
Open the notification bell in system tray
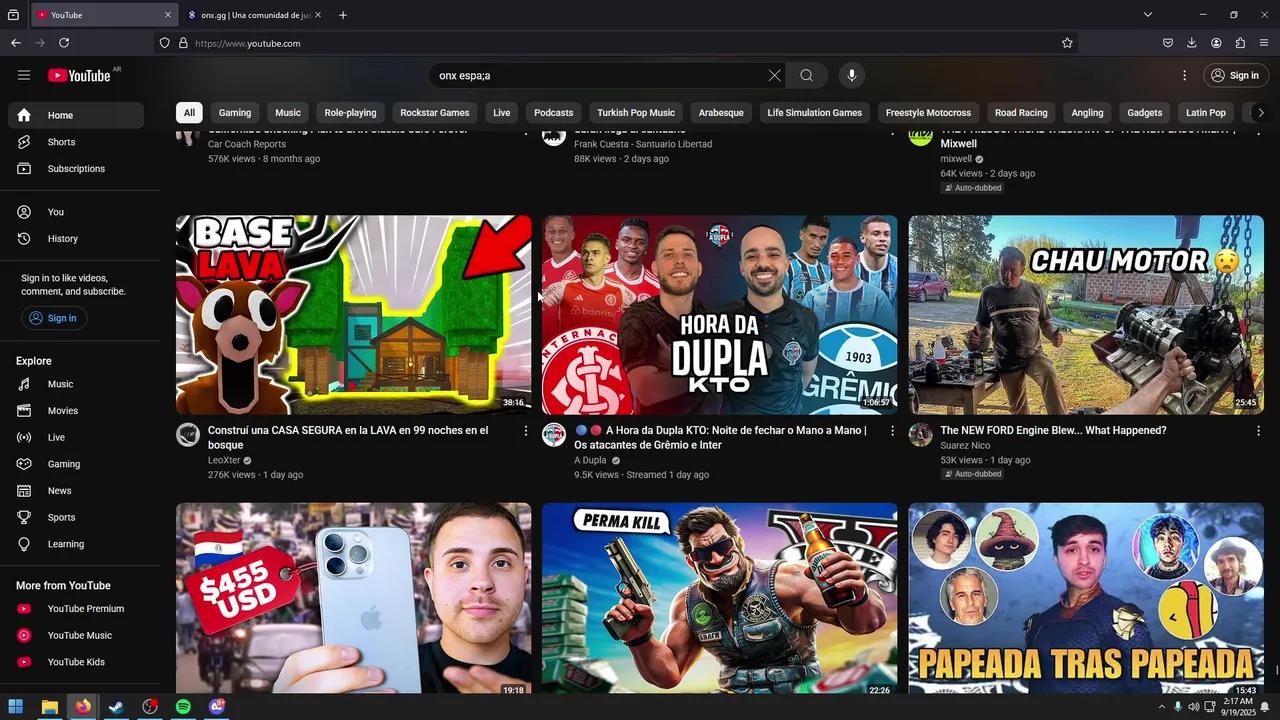click(1265, 707)
